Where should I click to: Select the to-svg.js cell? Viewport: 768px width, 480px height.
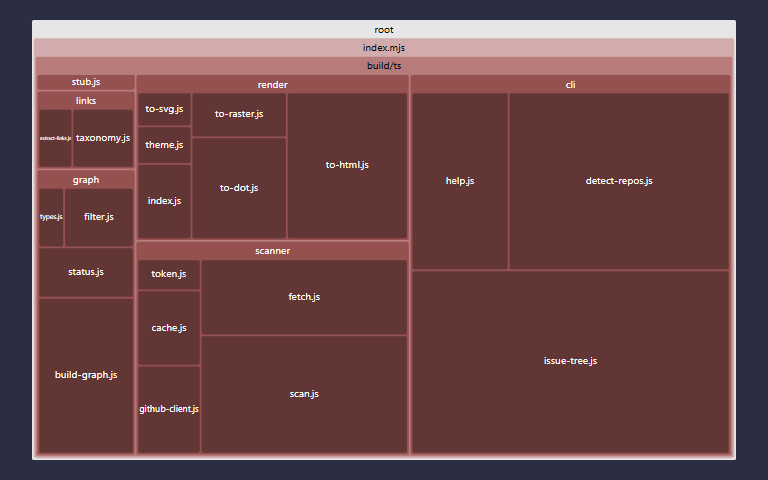[x=164, y=109]
